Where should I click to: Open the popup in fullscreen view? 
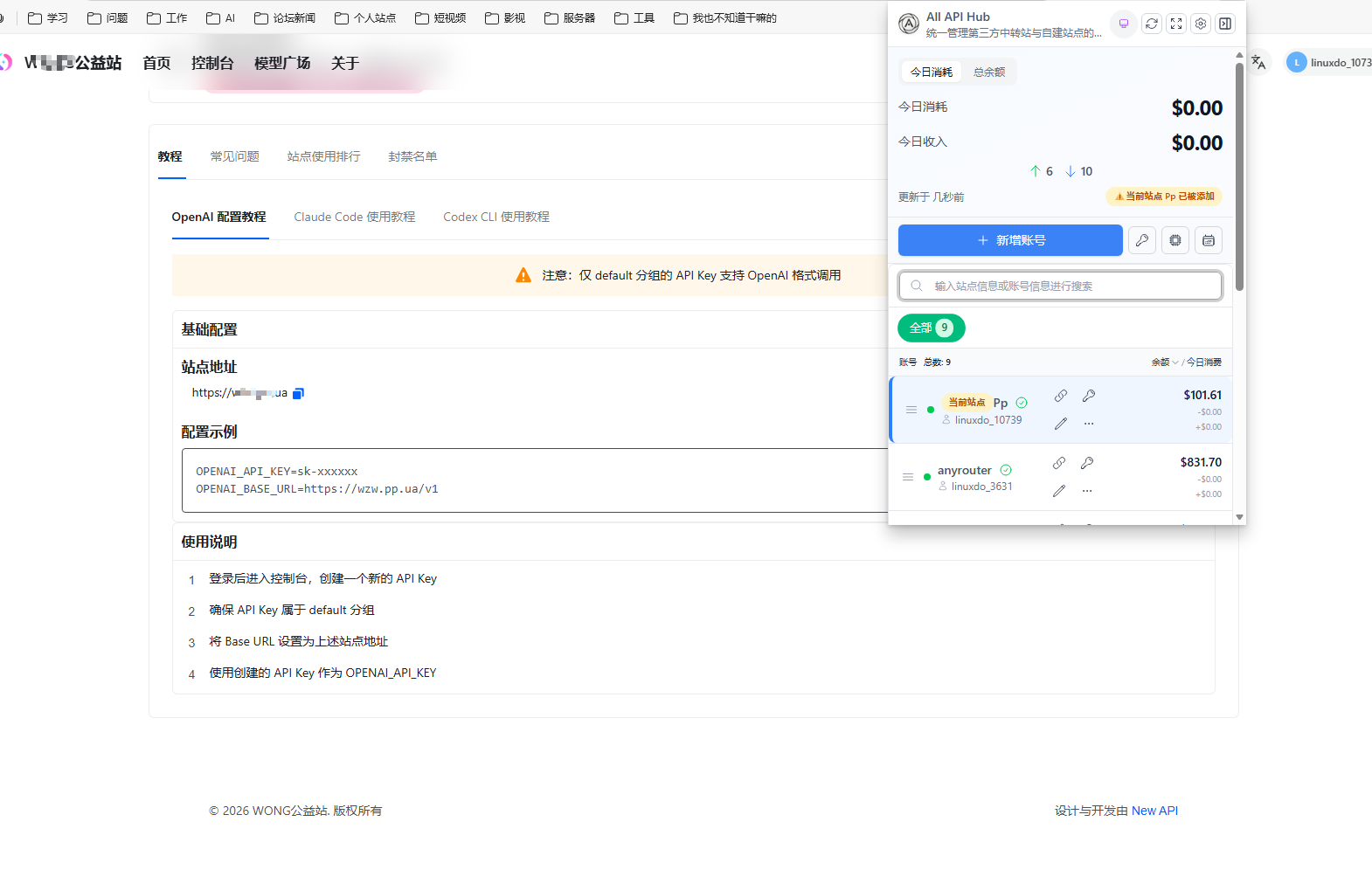point(1176,24)
